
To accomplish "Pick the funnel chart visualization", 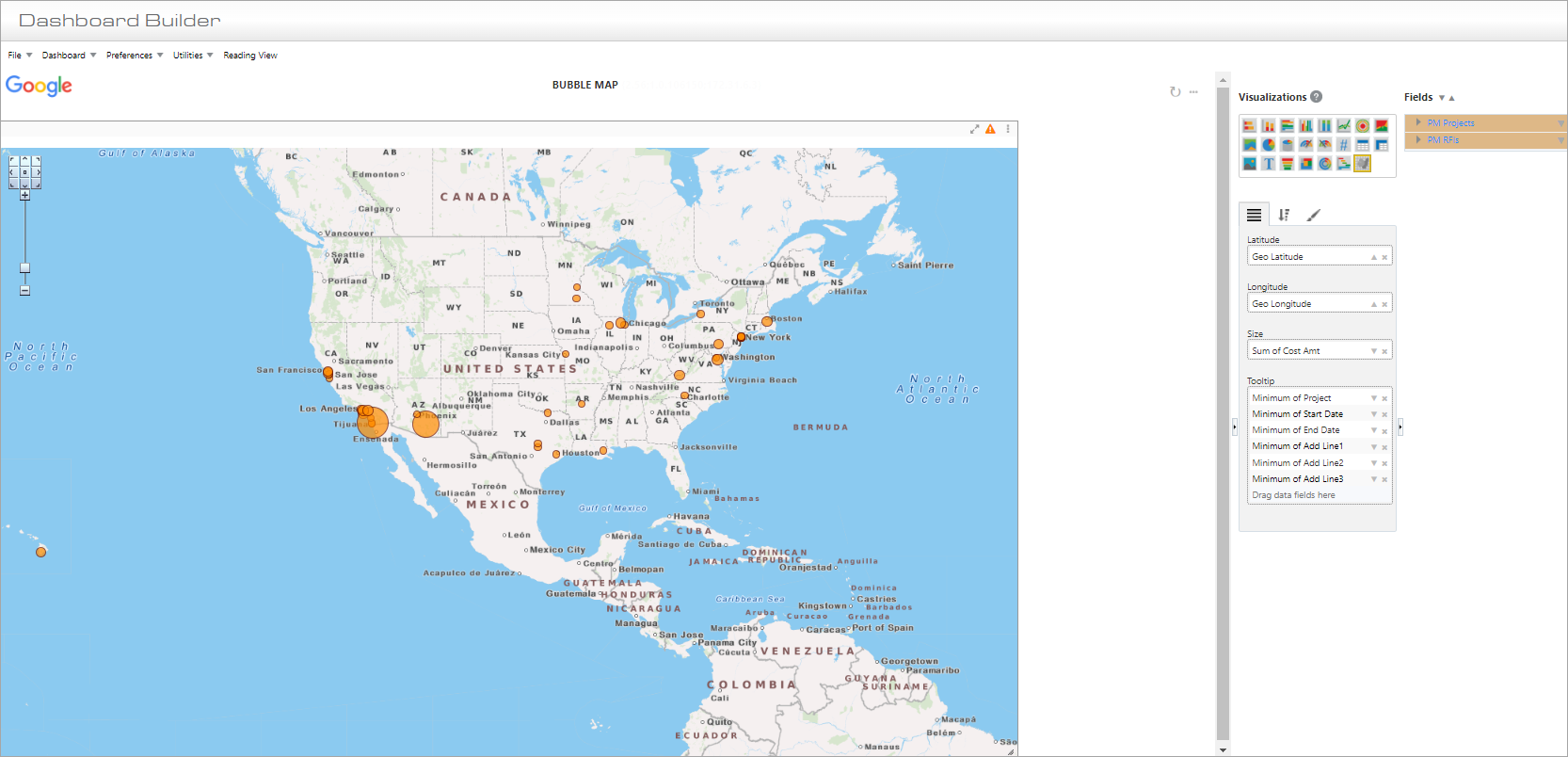I will pyautogui.click(x=1288, y=164).
